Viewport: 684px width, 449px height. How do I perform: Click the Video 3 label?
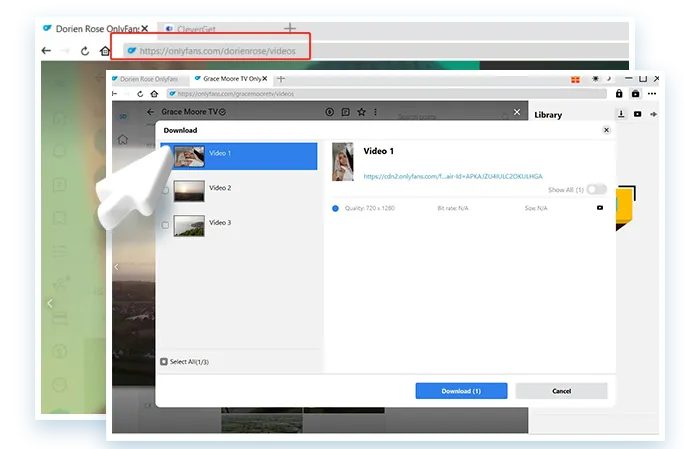pos(220,223)
